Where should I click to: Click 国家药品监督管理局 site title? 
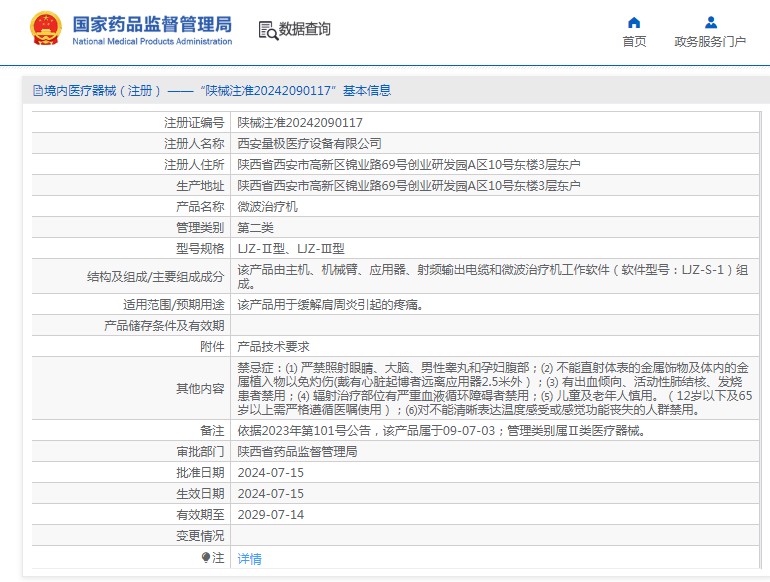pyautogui.click(x=152, y=24)
